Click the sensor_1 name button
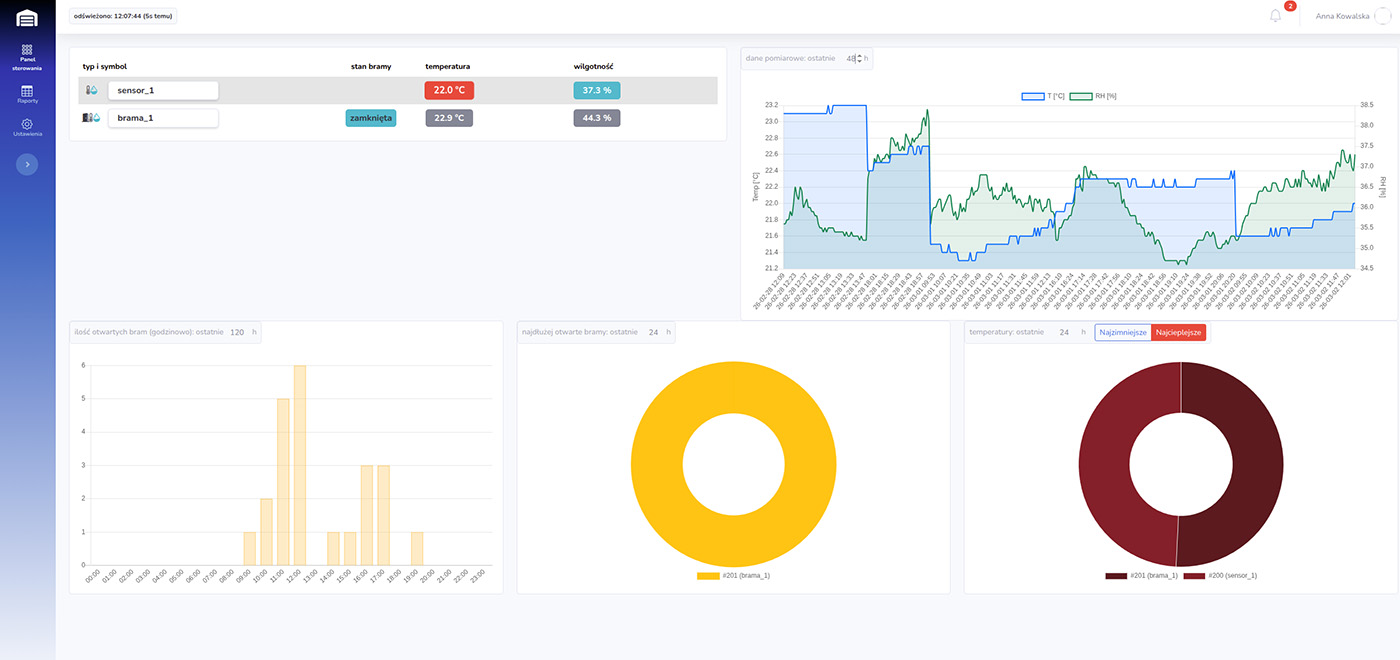 (x=163, y=90)
